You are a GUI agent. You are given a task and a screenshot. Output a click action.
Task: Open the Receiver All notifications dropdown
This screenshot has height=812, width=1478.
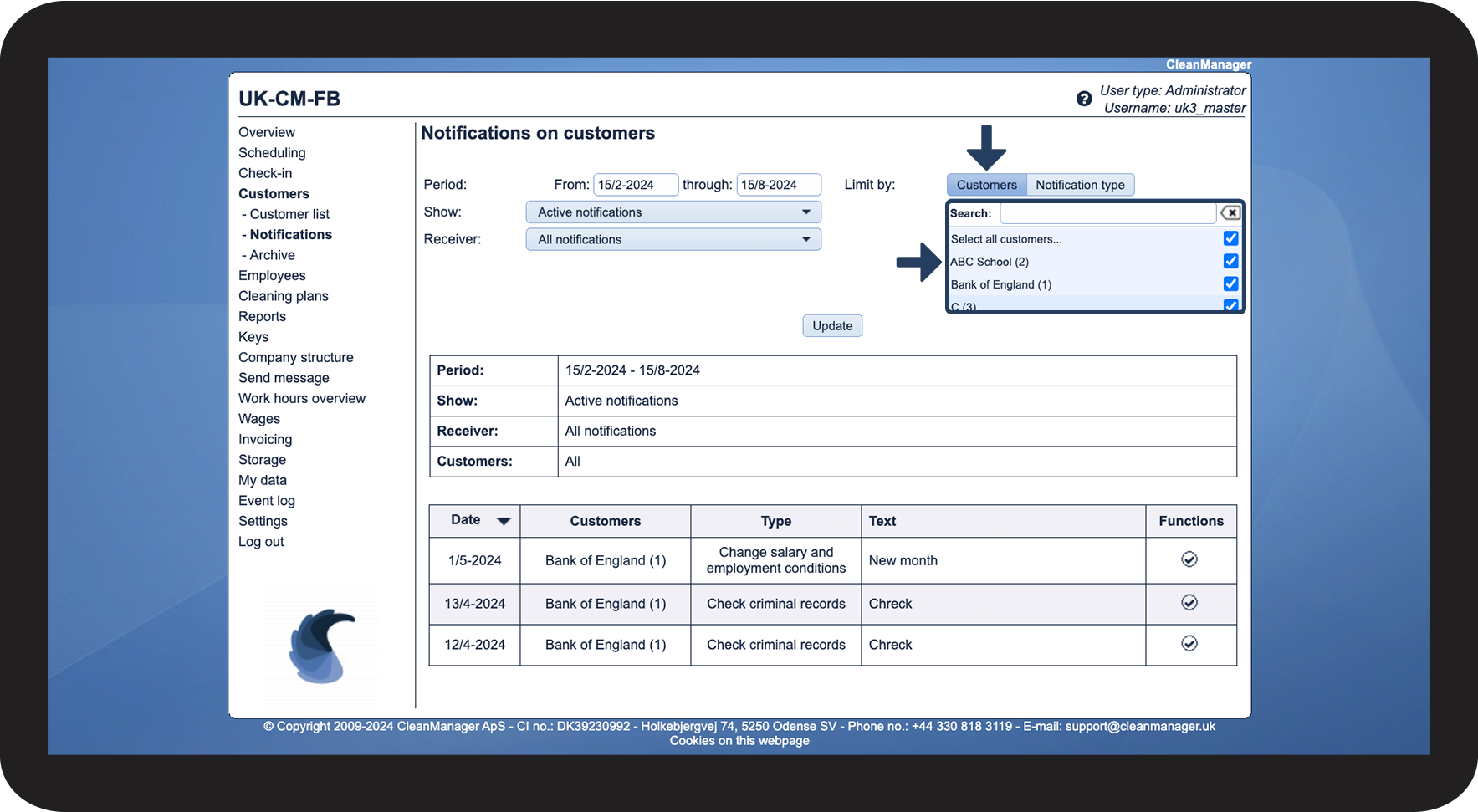tap(673, 240)
